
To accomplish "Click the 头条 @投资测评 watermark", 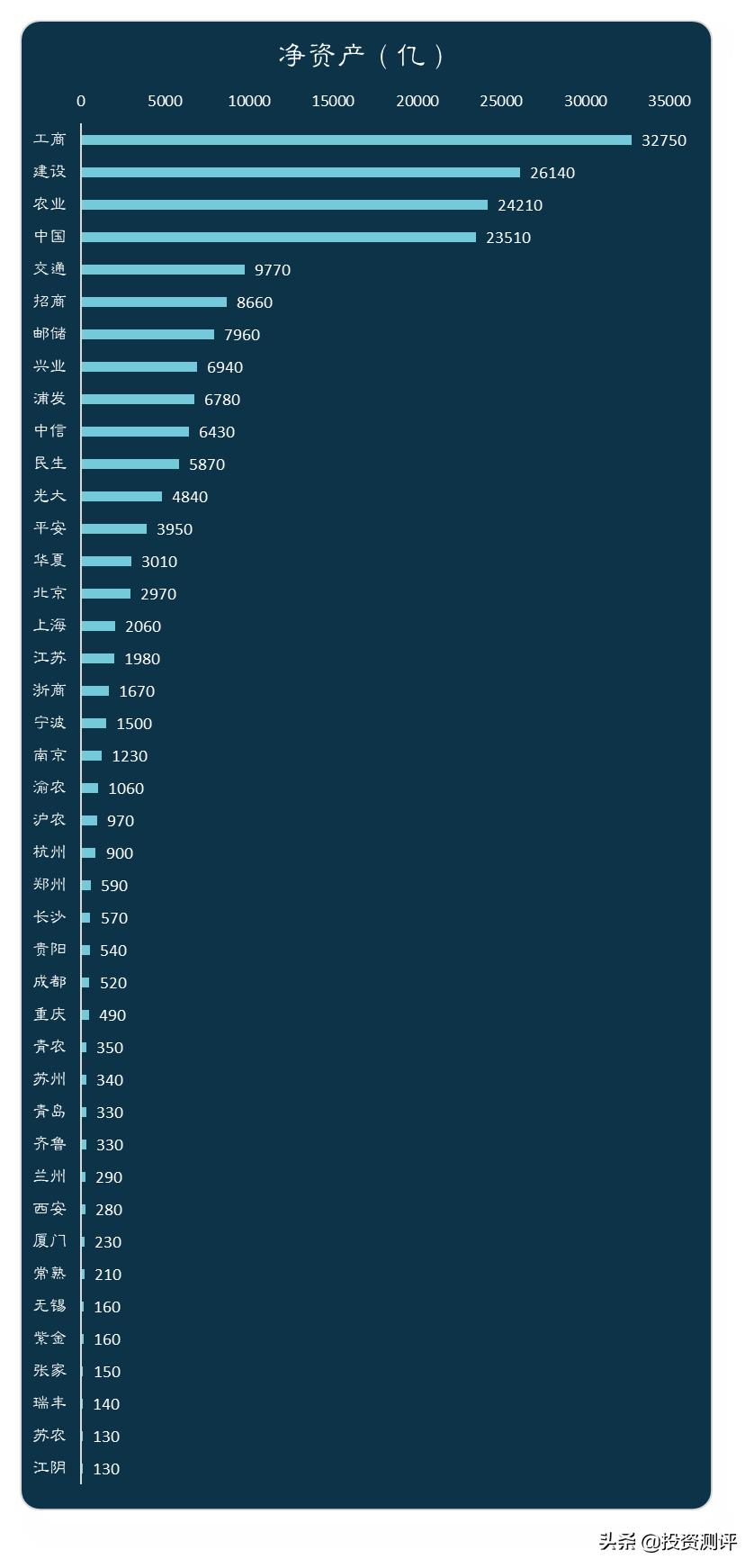I will pos(667,1542).
